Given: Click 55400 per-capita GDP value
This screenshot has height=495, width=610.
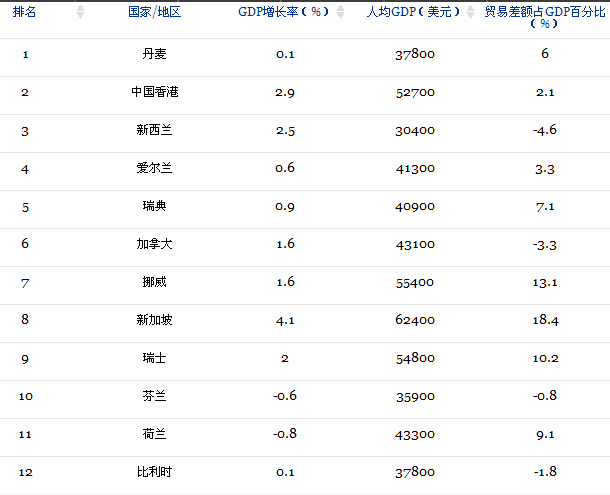Looking at the screenshot, I should [x=415, y=283].
